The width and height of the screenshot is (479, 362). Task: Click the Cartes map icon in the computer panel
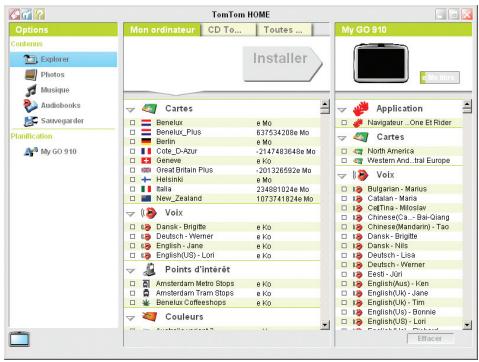tap(149, 109)
